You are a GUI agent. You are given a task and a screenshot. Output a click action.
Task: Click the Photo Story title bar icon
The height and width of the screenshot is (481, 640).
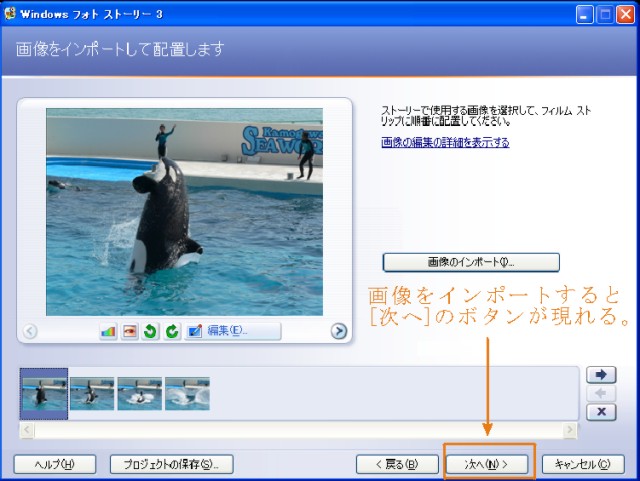(10, 13)
